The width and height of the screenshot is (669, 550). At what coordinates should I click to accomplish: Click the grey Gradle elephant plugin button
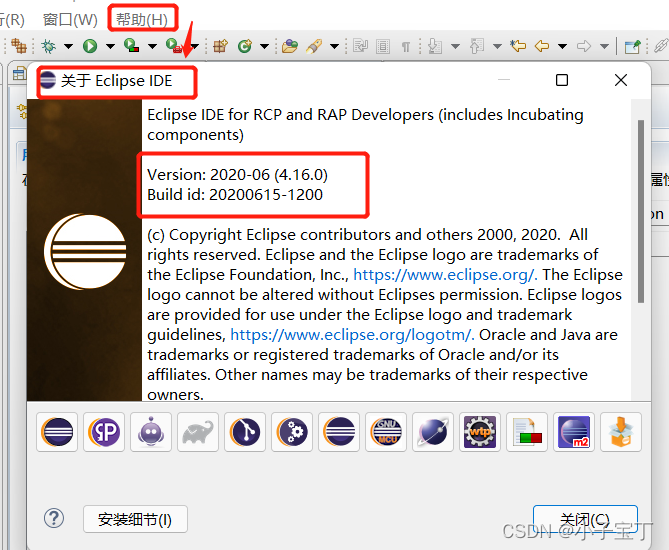click(198, 432)
